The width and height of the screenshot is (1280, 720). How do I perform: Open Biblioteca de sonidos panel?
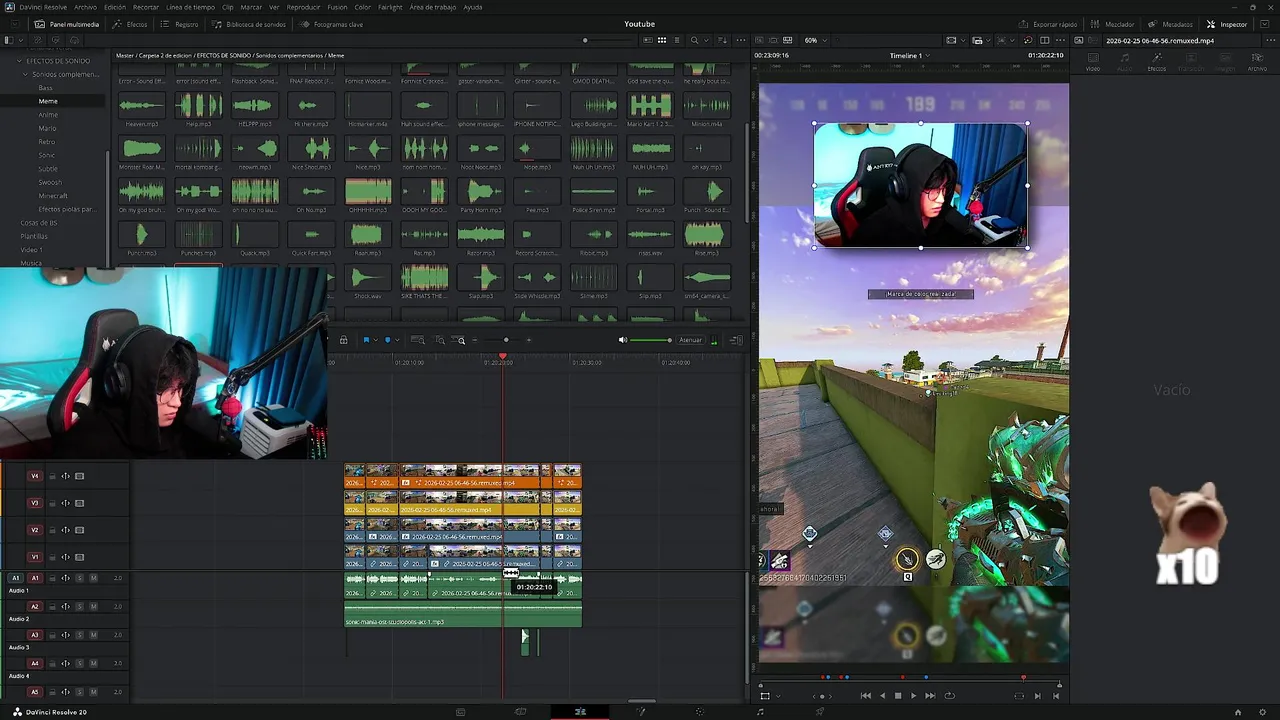click(249, 24)
